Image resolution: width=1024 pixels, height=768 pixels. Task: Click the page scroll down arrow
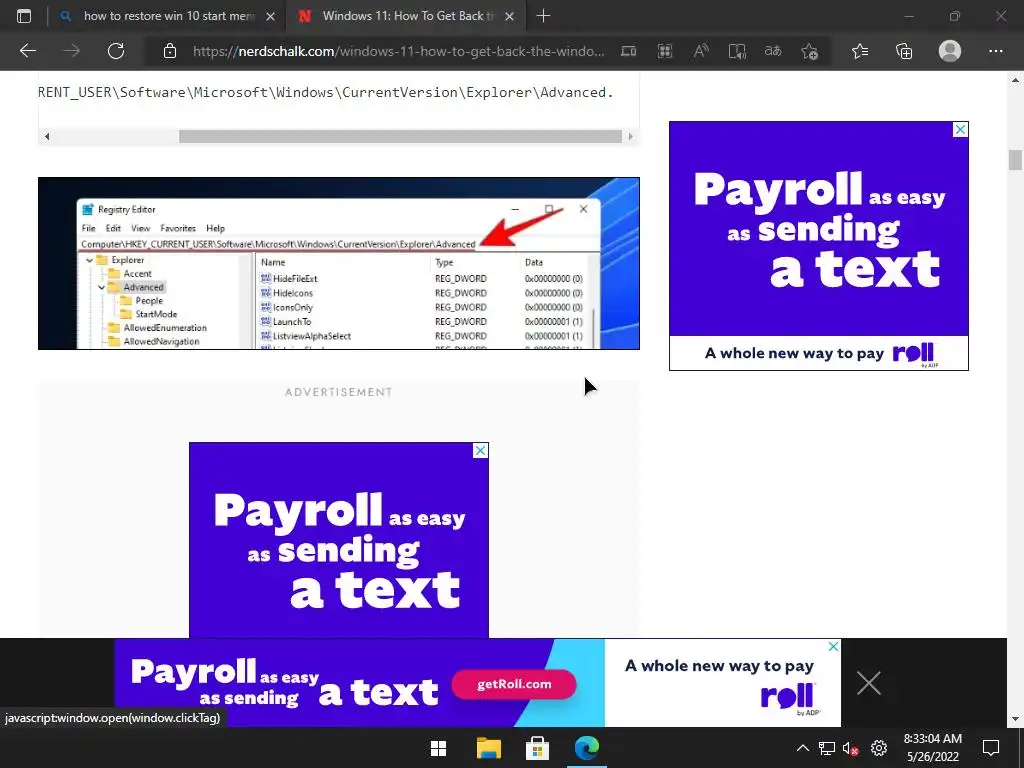1015,719
